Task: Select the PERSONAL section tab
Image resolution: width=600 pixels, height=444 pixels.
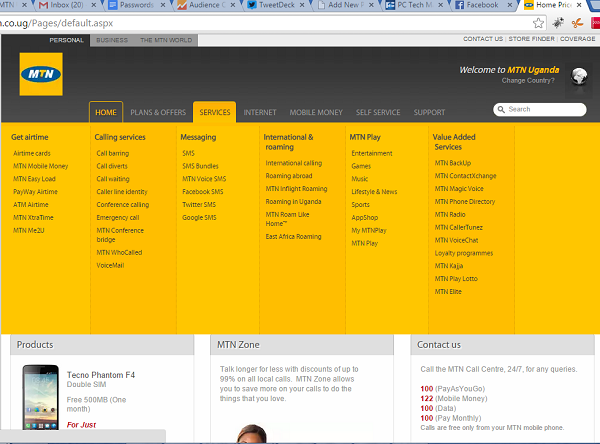Action: (67, 40)
